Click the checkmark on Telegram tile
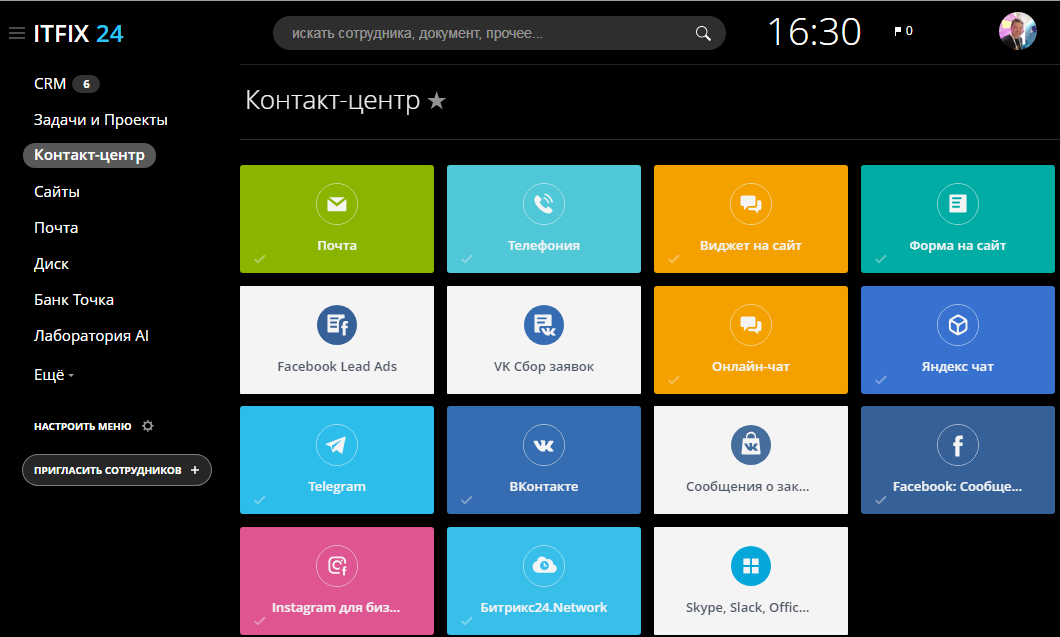Viewport: 1060px width, 637px height. pyautogui.click(x=260, y=500)
